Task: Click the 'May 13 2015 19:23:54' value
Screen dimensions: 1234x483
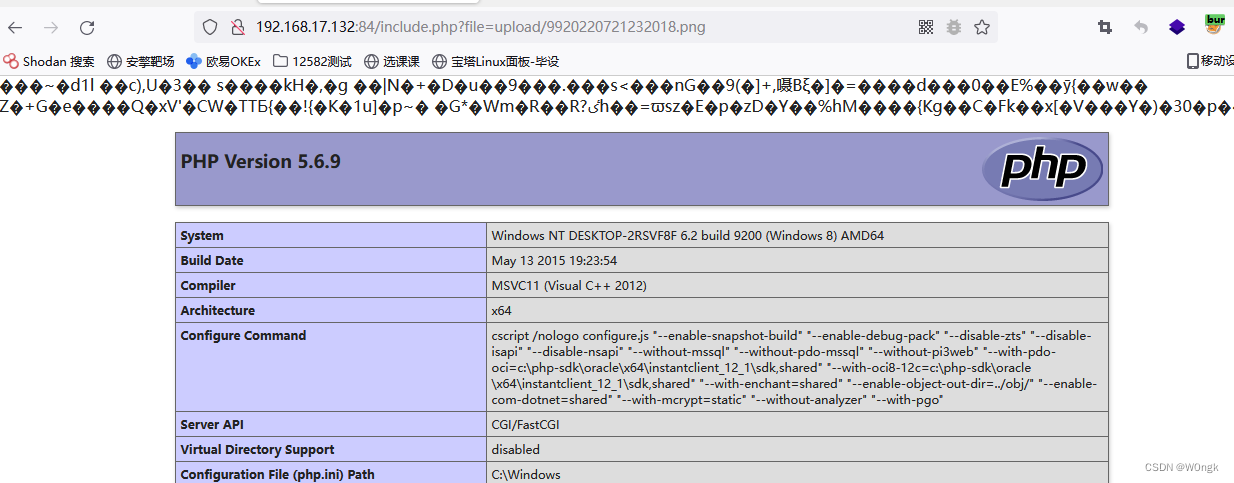Action: click(x=554, y=261)
